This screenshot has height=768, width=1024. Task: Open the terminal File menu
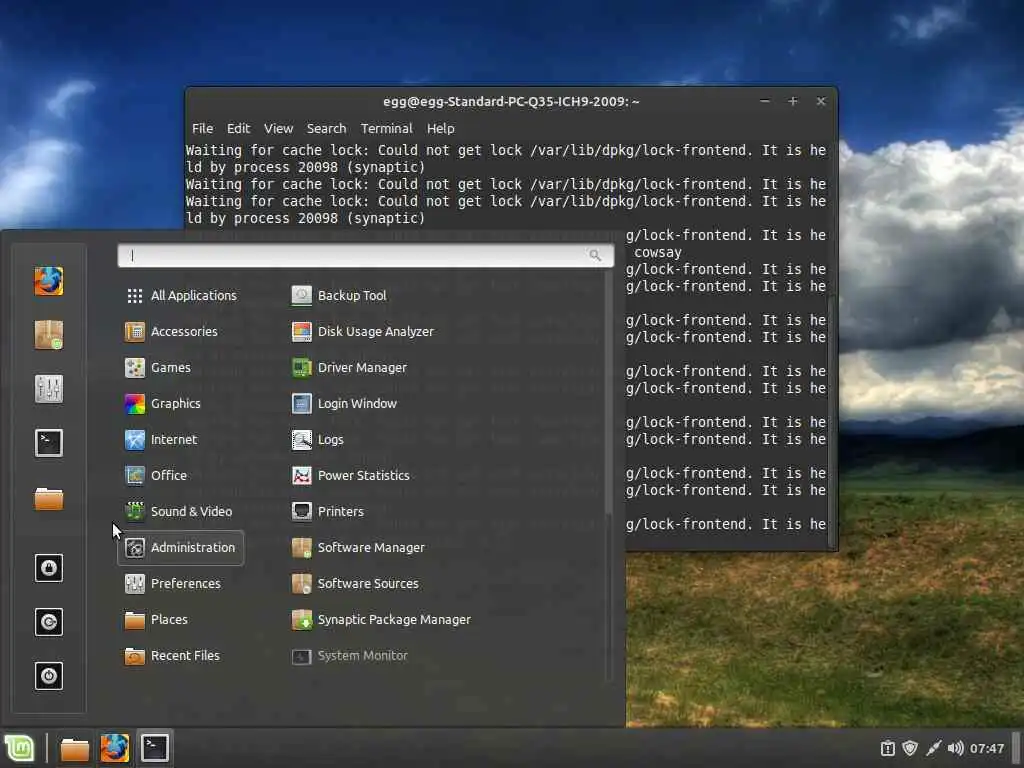point(202,129)
